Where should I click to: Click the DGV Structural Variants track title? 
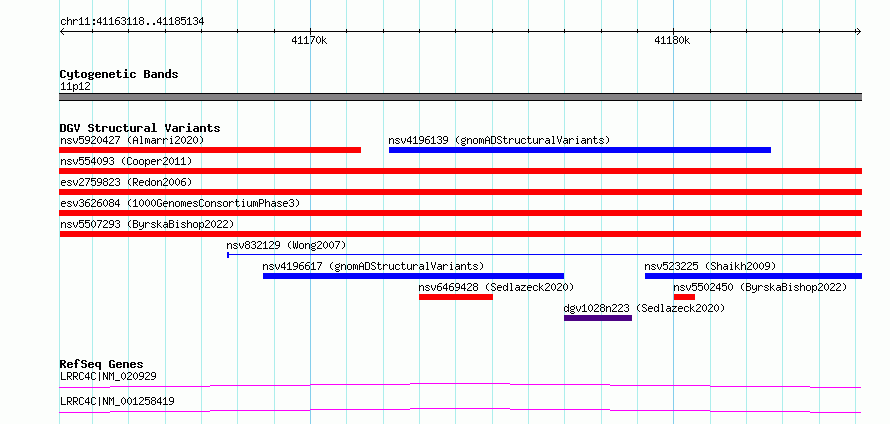coord(140,128)
